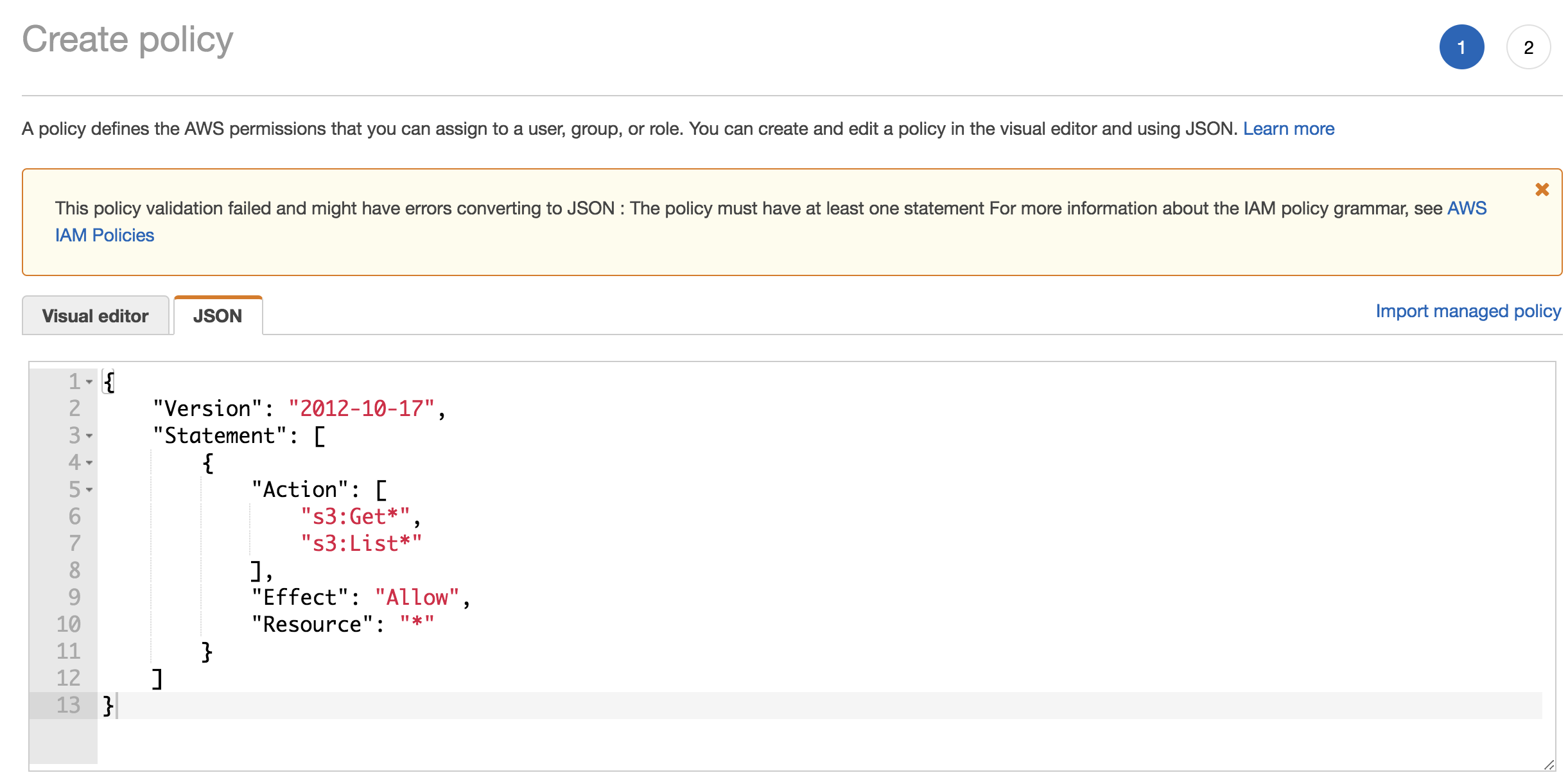Click on the "Allow" effect value
1568x782 pixels.
[417, 598]
